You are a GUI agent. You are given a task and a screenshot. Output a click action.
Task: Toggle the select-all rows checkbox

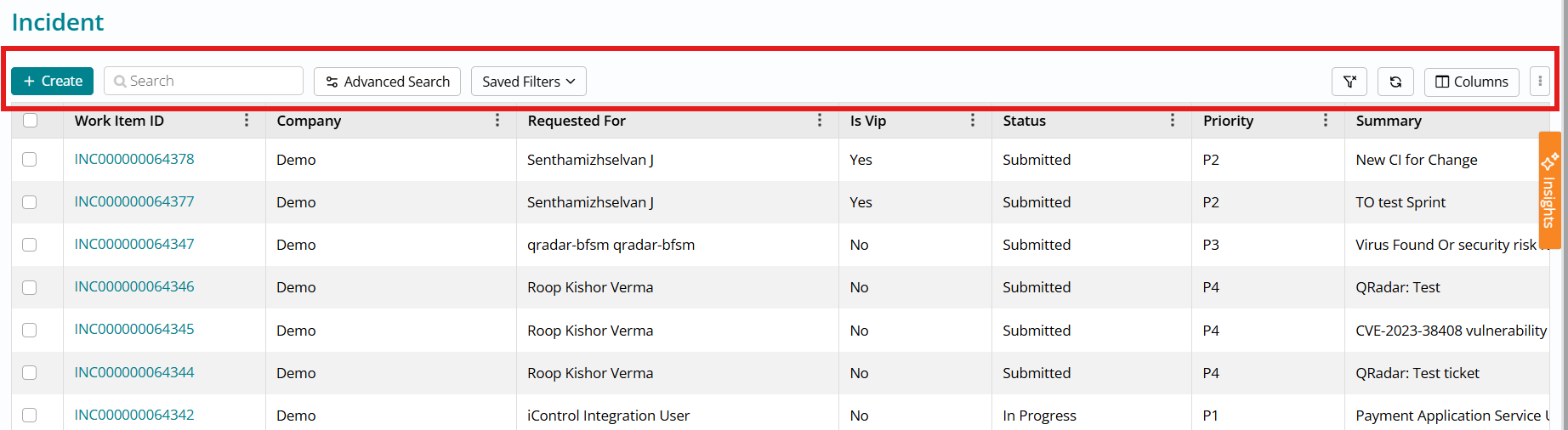tap(31, 121)
